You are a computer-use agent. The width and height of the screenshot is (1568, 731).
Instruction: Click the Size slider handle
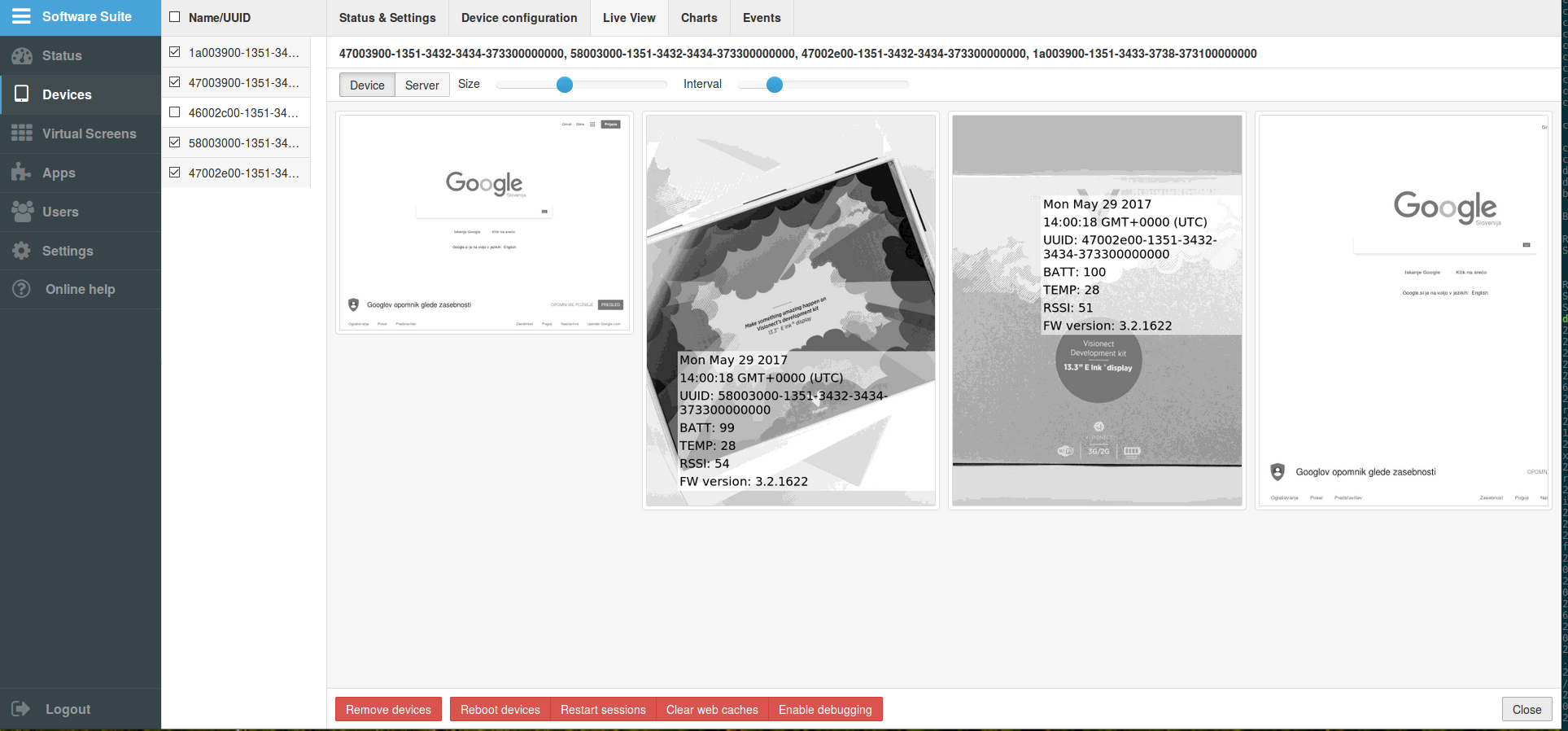tap(565, 84)
